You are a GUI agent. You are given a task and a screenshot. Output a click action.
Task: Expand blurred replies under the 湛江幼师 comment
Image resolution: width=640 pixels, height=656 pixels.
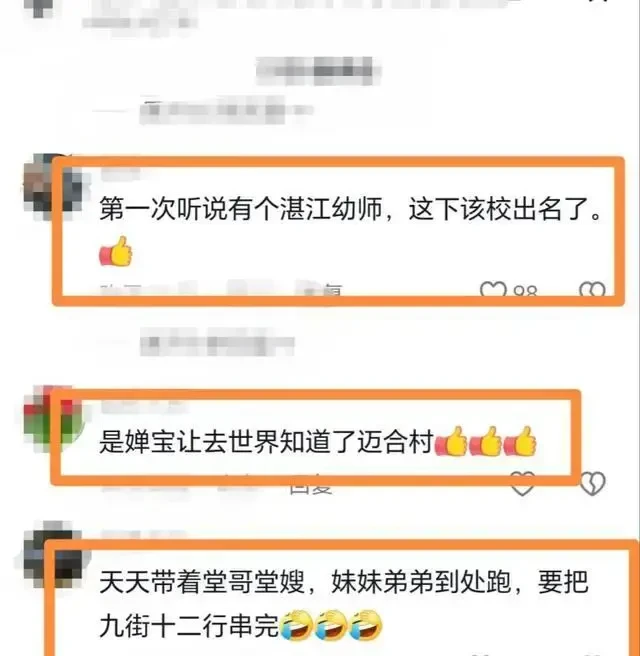217,342
